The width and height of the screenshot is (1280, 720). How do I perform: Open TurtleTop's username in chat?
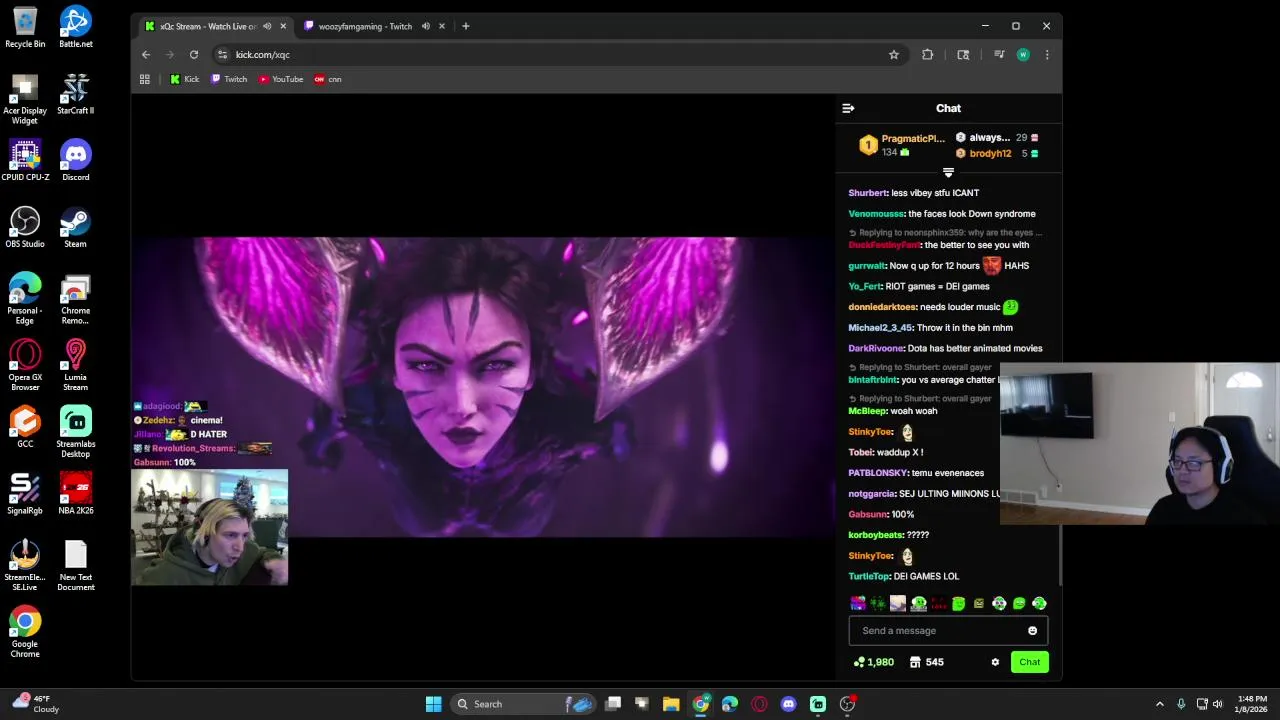pyautogui.click(x=868, y=576)
